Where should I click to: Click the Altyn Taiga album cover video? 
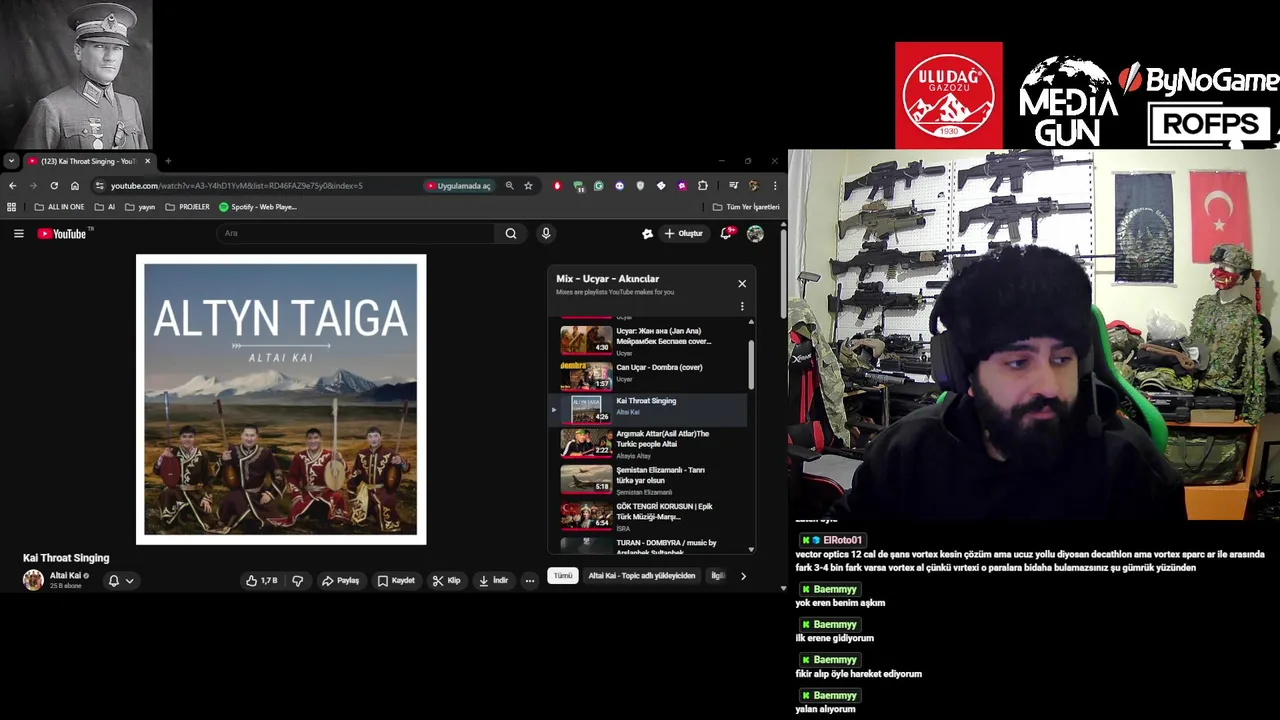click(x=281, y=400)
